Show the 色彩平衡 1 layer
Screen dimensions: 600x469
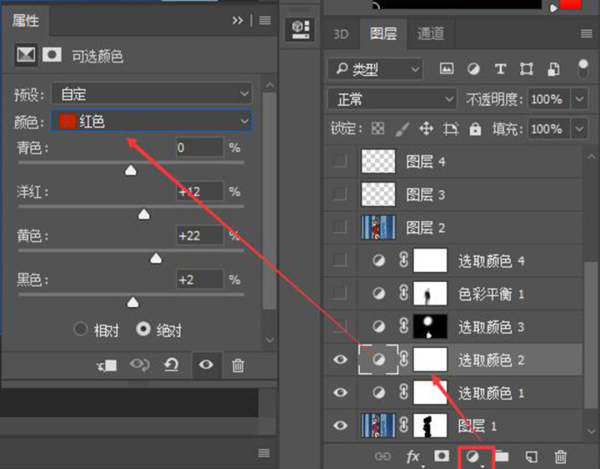coord(340,293)
